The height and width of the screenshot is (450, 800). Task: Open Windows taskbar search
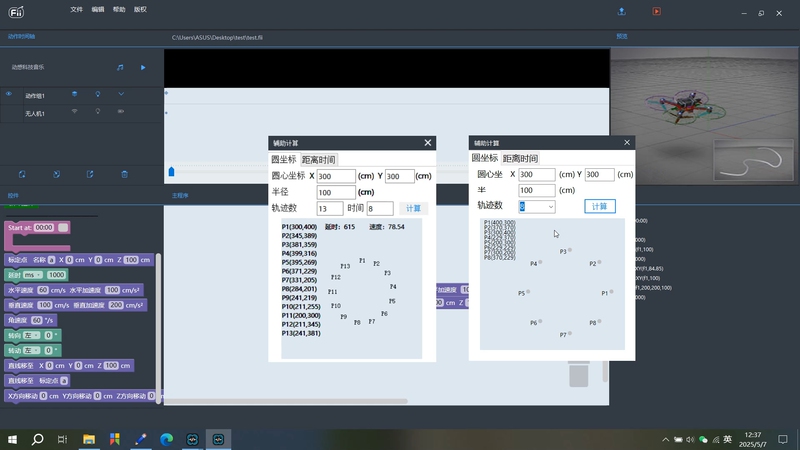(37, 439)
